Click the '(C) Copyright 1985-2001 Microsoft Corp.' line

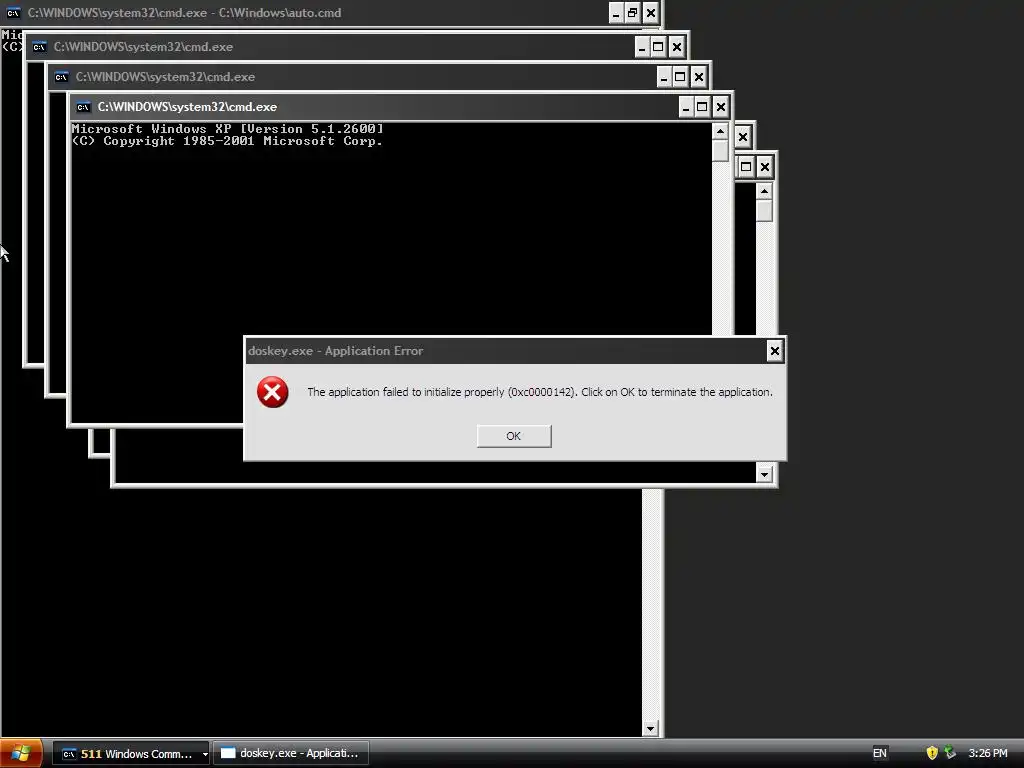pyautogui.click(x=227, y=141)
